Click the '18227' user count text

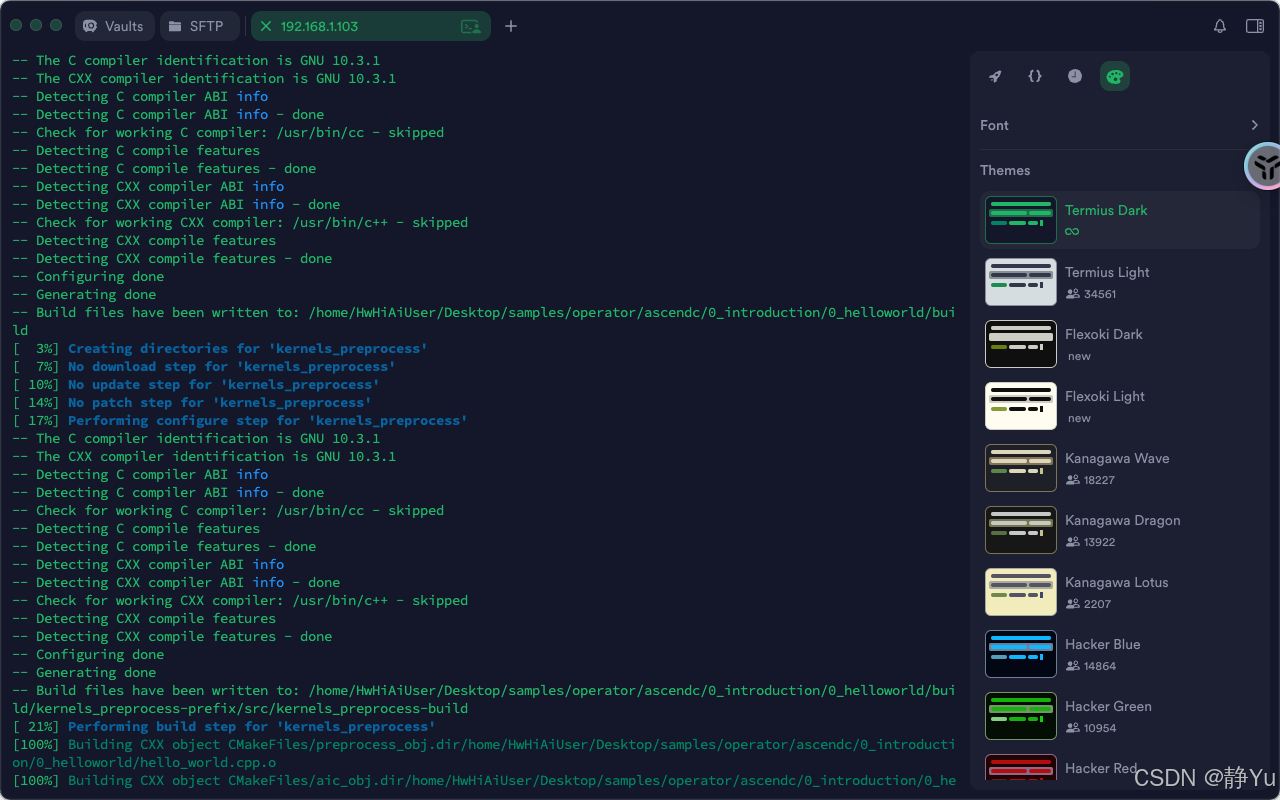pos(1099,480)
